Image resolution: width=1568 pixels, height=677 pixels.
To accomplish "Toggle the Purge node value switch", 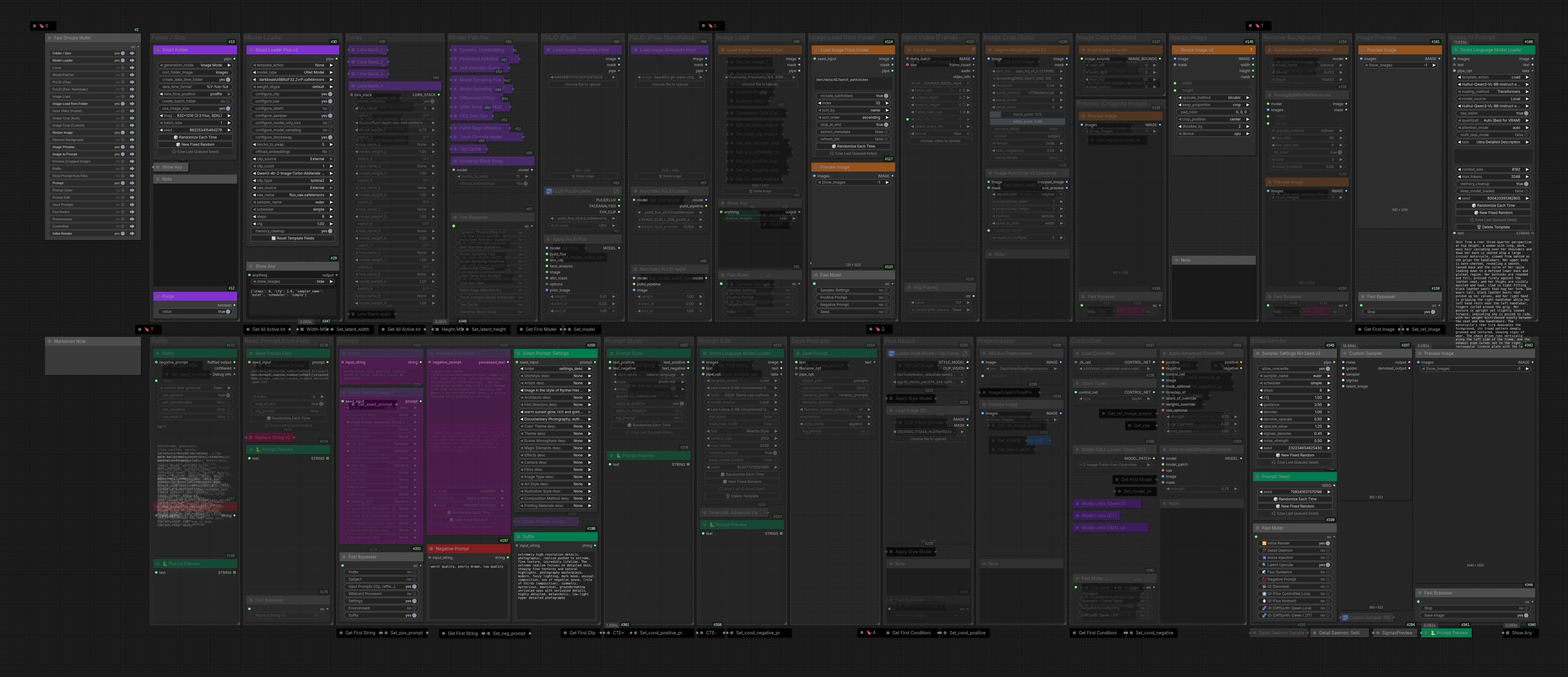I will pyautogui.click(x=228, y=312).
